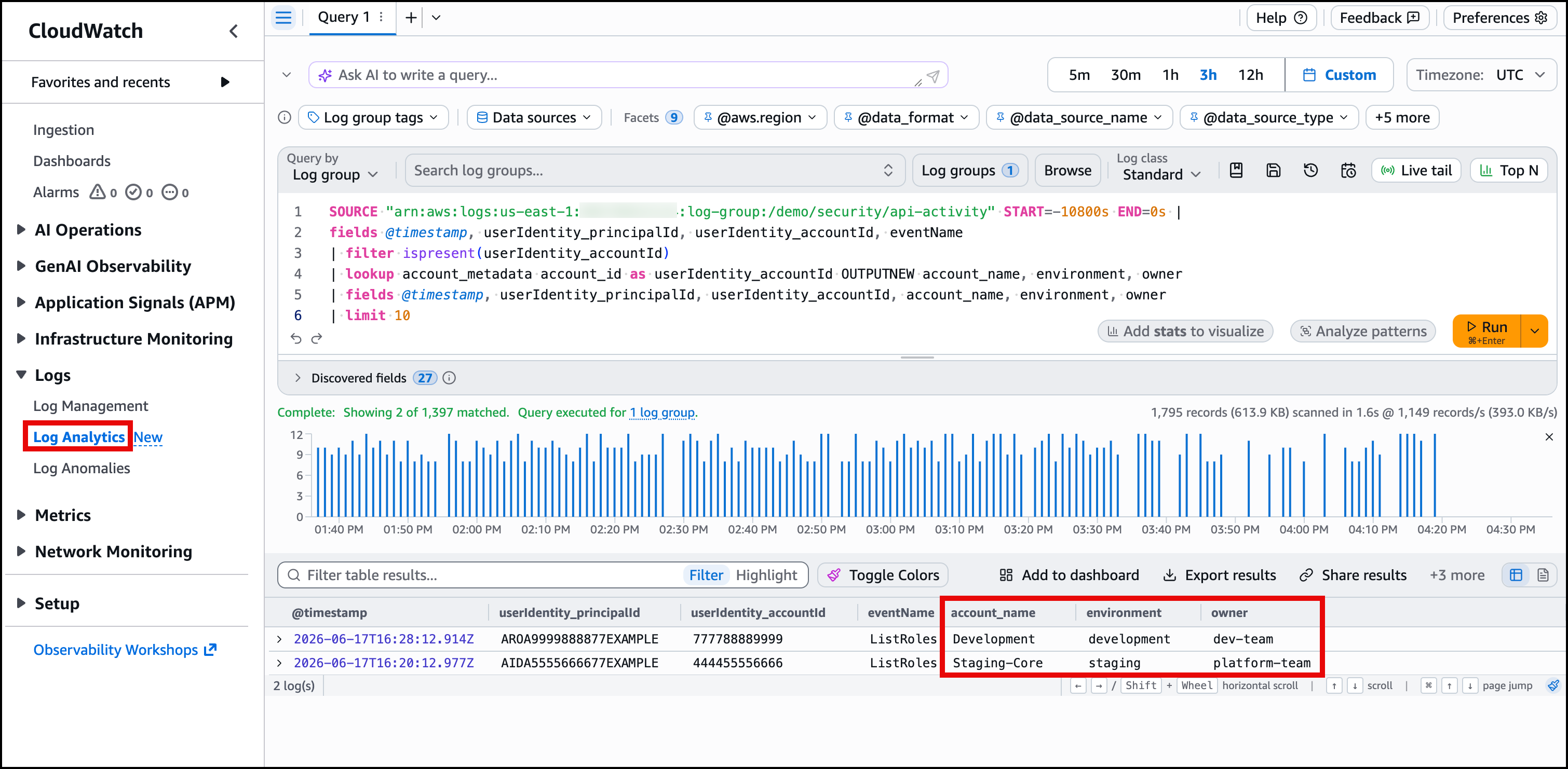
Task: Click Share results
Action: (1353, 575)
